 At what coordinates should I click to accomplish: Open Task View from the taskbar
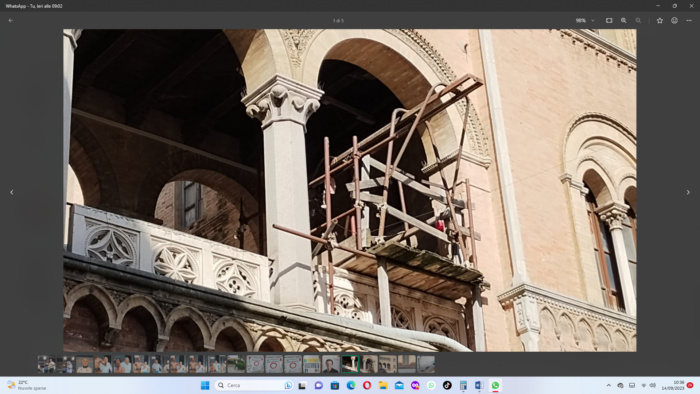(302, 386)
